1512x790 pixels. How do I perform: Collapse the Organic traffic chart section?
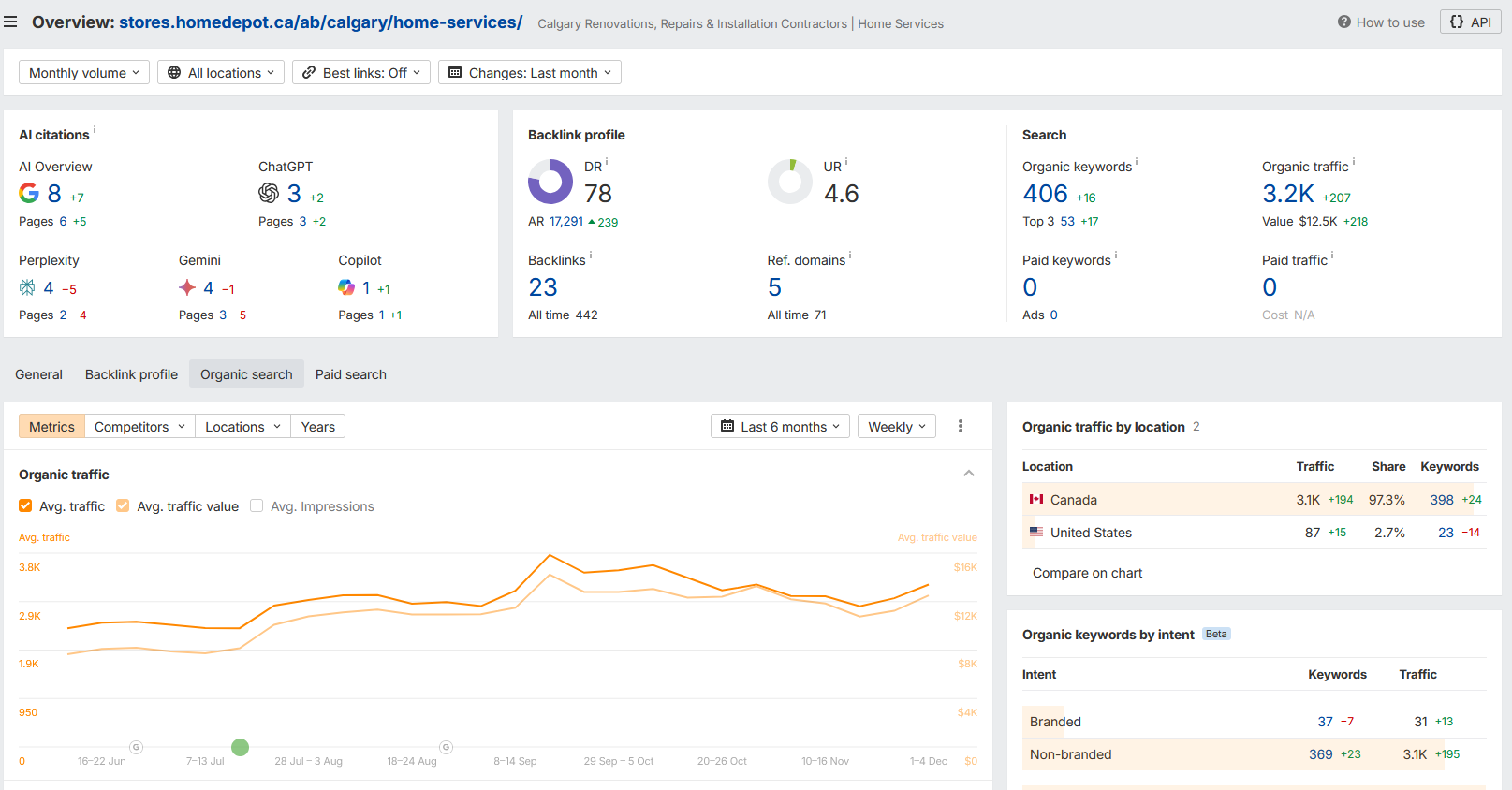969,474
